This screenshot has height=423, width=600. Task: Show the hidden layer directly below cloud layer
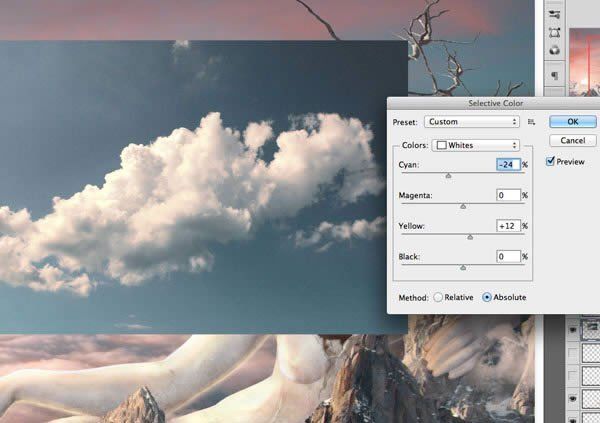point(573,353)
